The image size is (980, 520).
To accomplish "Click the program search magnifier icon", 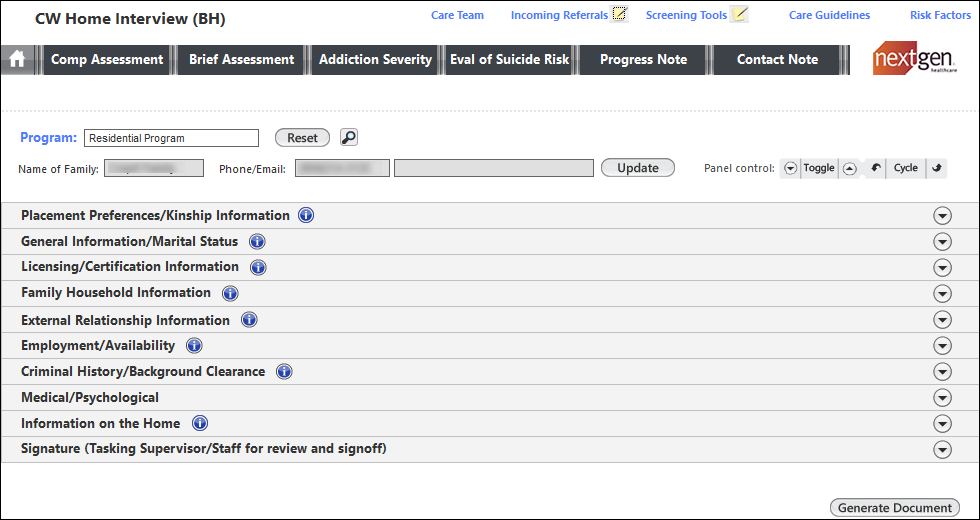I will [349, 138].
